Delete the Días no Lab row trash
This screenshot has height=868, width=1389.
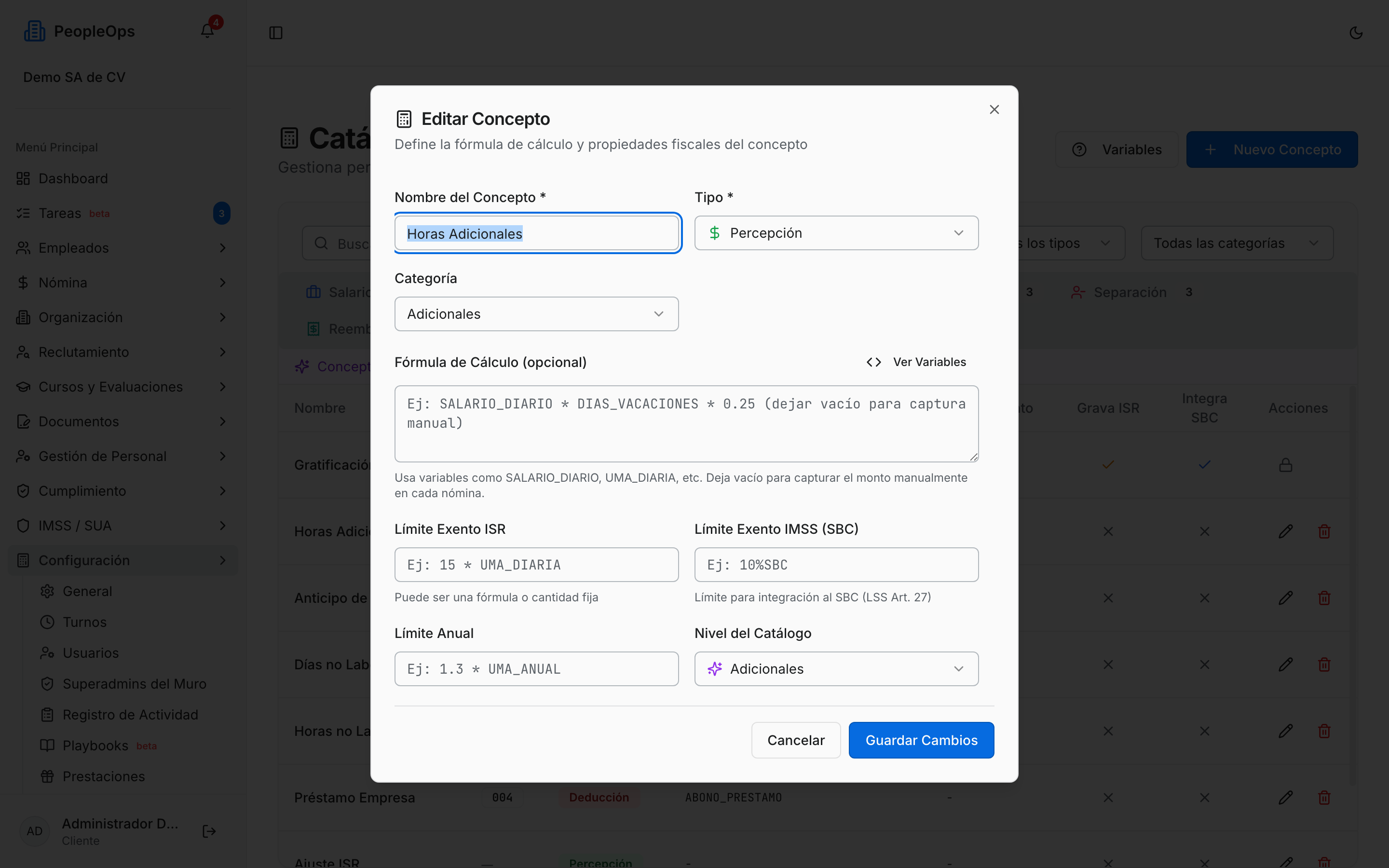click(x=1324, y=665)
